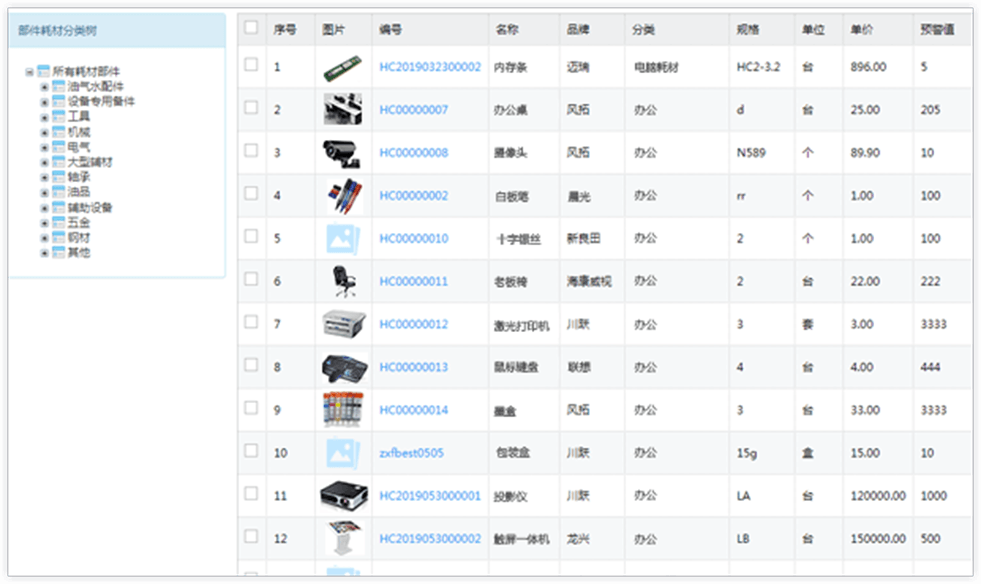981x584 pixels.
Task: Click the projector image in row 11
Action: (343, 495)
